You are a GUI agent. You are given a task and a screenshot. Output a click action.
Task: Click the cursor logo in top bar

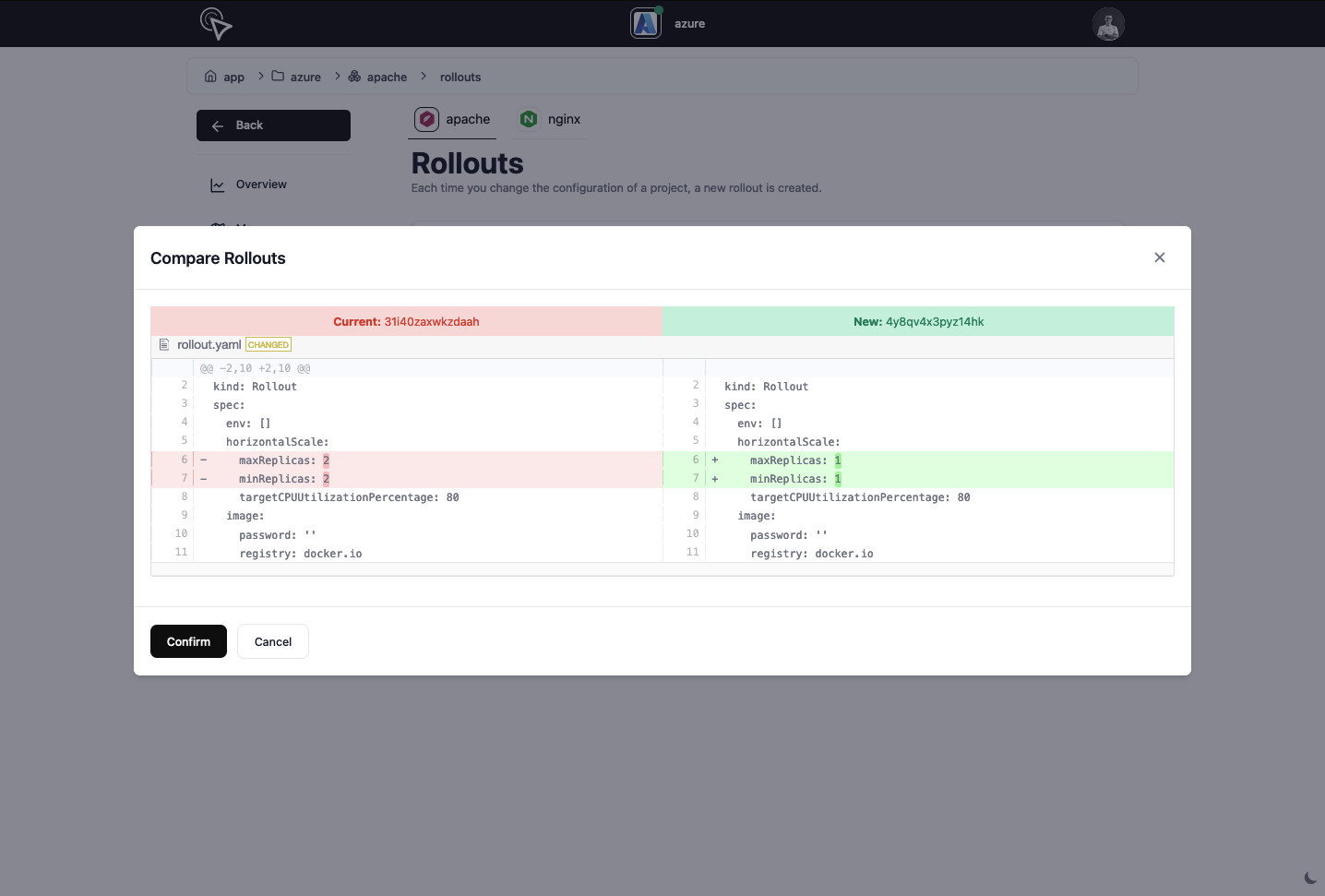(x=216, y=23)
